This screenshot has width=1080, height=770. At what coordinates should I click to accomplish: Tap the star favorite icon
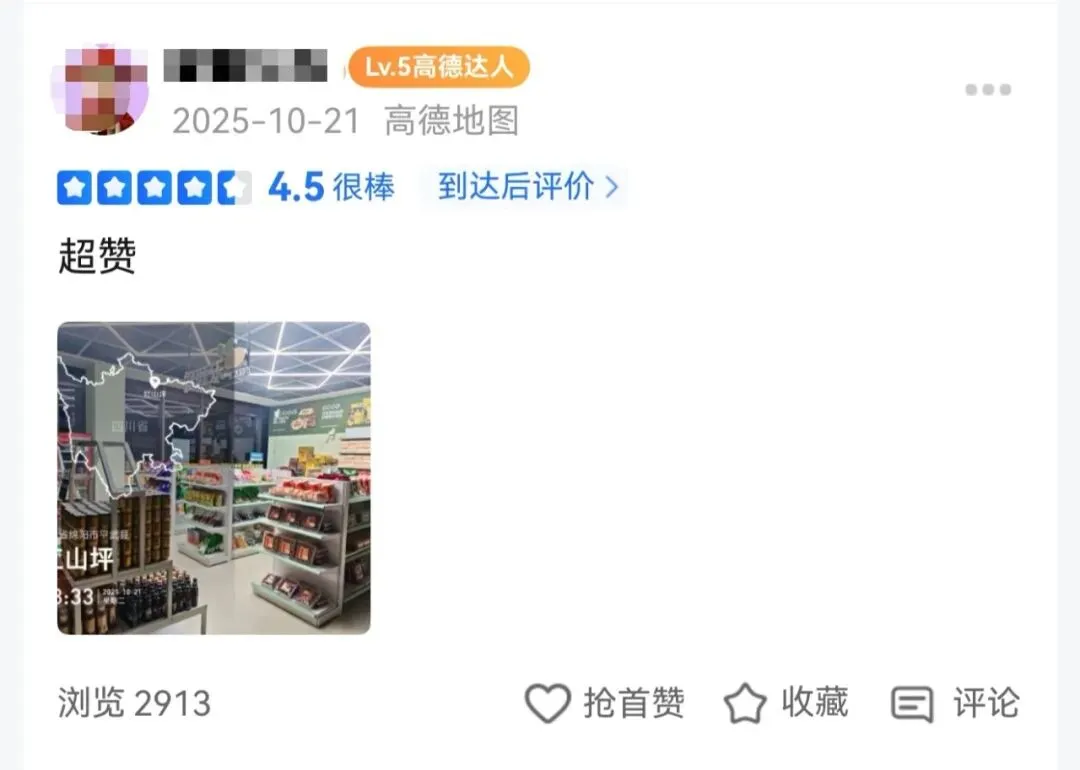(x=745, y=703)
